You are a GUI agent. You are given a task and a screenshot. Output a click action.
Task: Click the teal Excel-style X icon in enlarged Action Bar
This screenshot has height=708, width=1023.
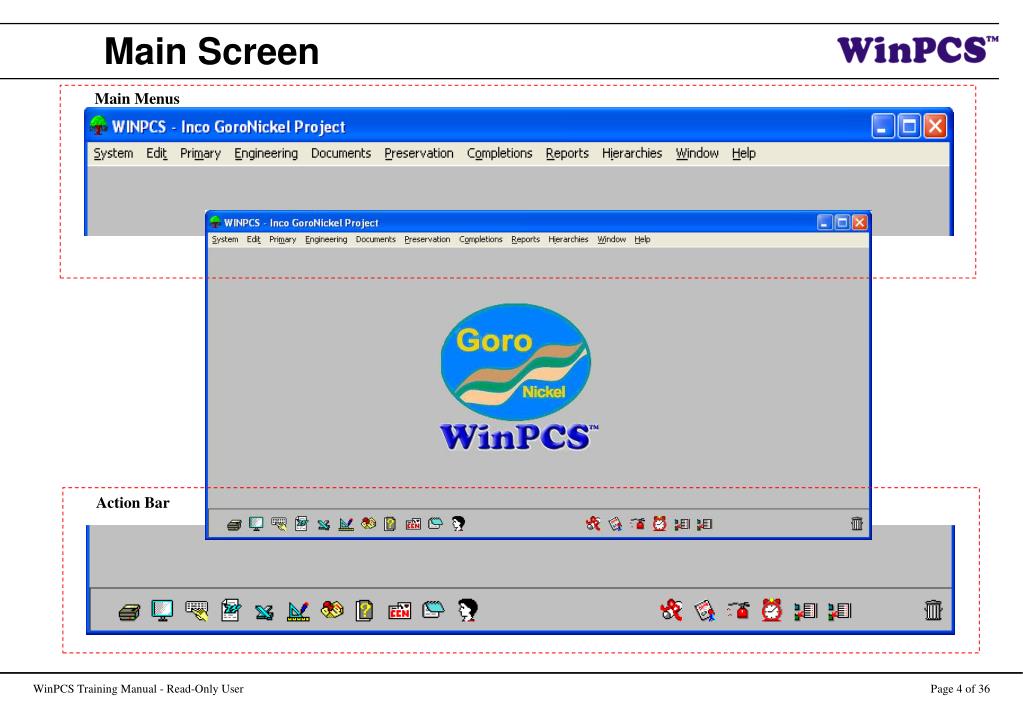pyautogui.click(x=264, y=612)
